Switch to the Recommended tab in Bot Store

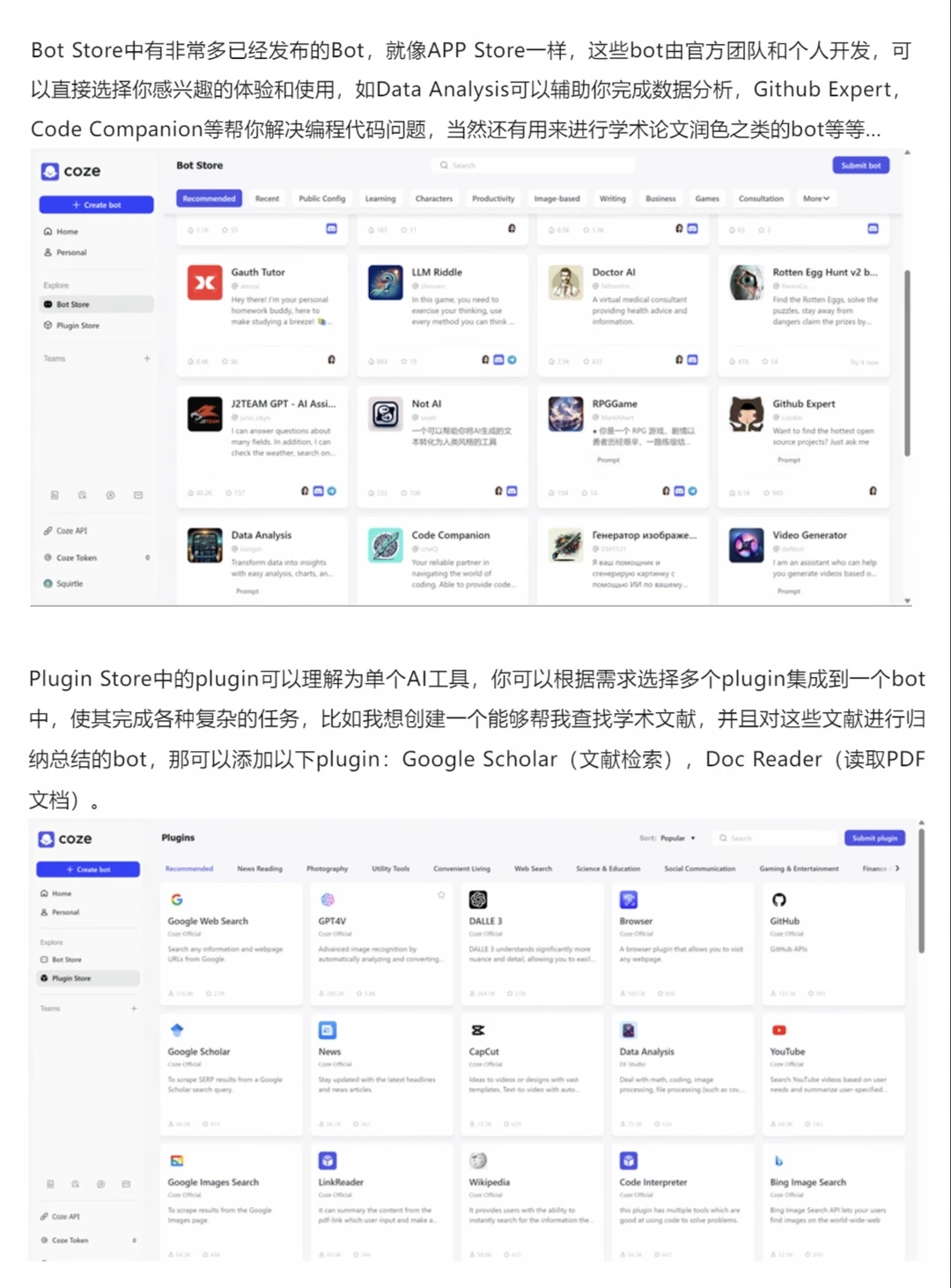pos(209,199)
